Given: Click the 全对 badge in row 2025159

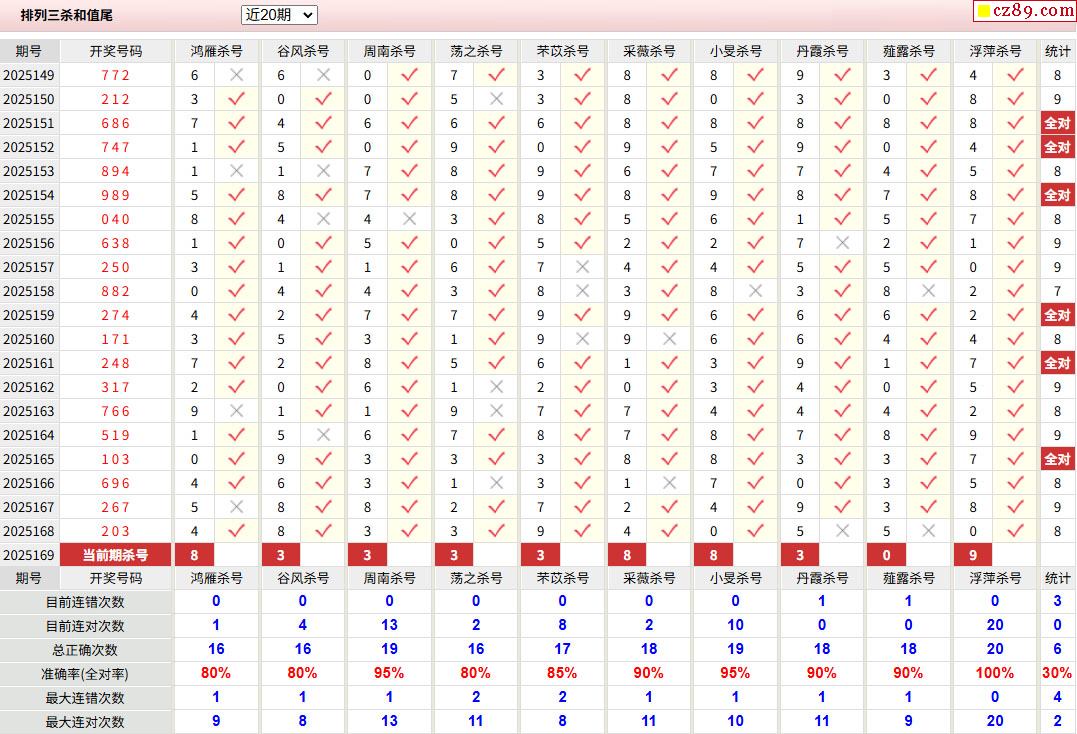Looking at the screenshot, I should [x=1058, y=316].
